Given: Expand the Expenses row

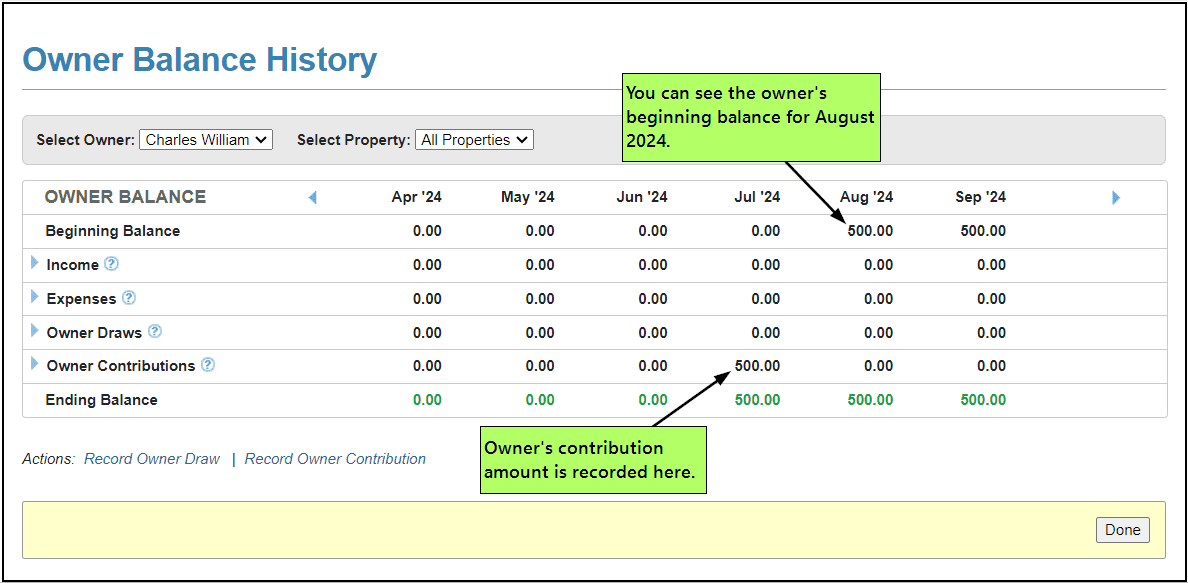Looking at the screenshot, I should 35,297.
